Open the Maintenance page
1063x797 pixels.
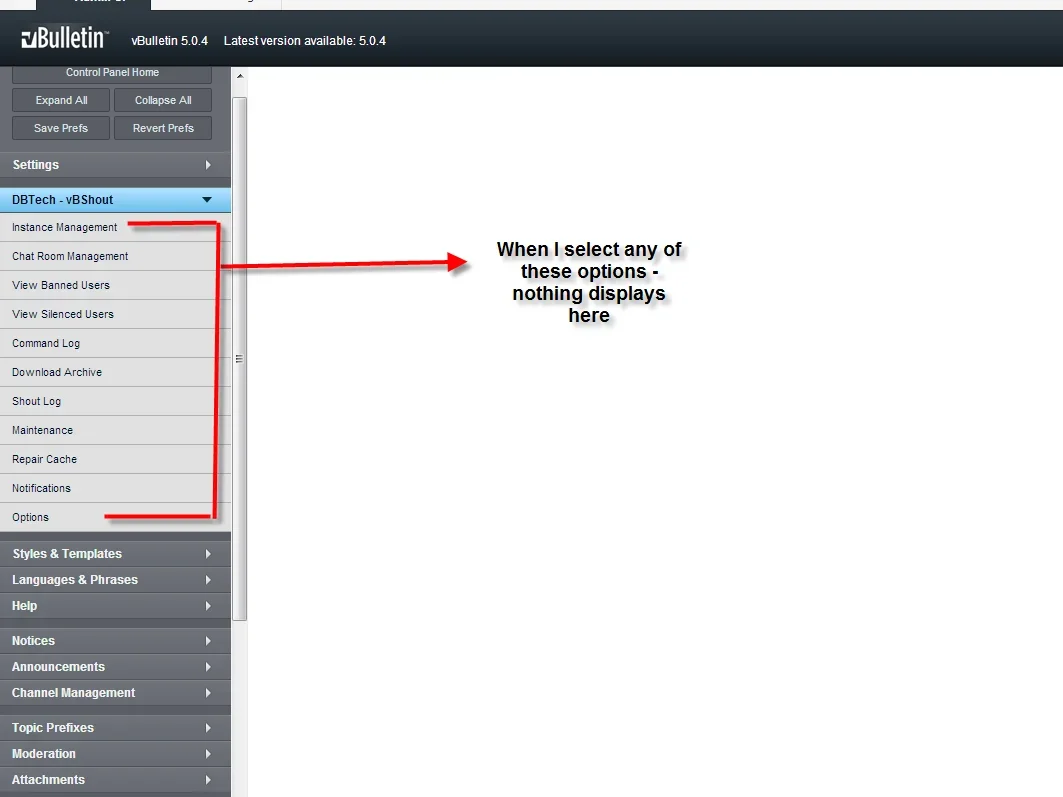[115, 430]
